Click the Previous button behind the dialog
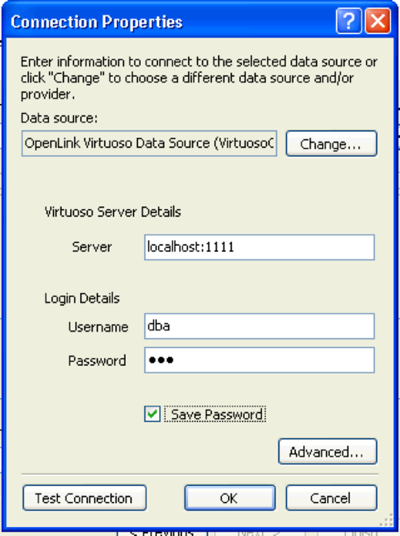This screenshot has height=536, width=400. tap(162, 533)
